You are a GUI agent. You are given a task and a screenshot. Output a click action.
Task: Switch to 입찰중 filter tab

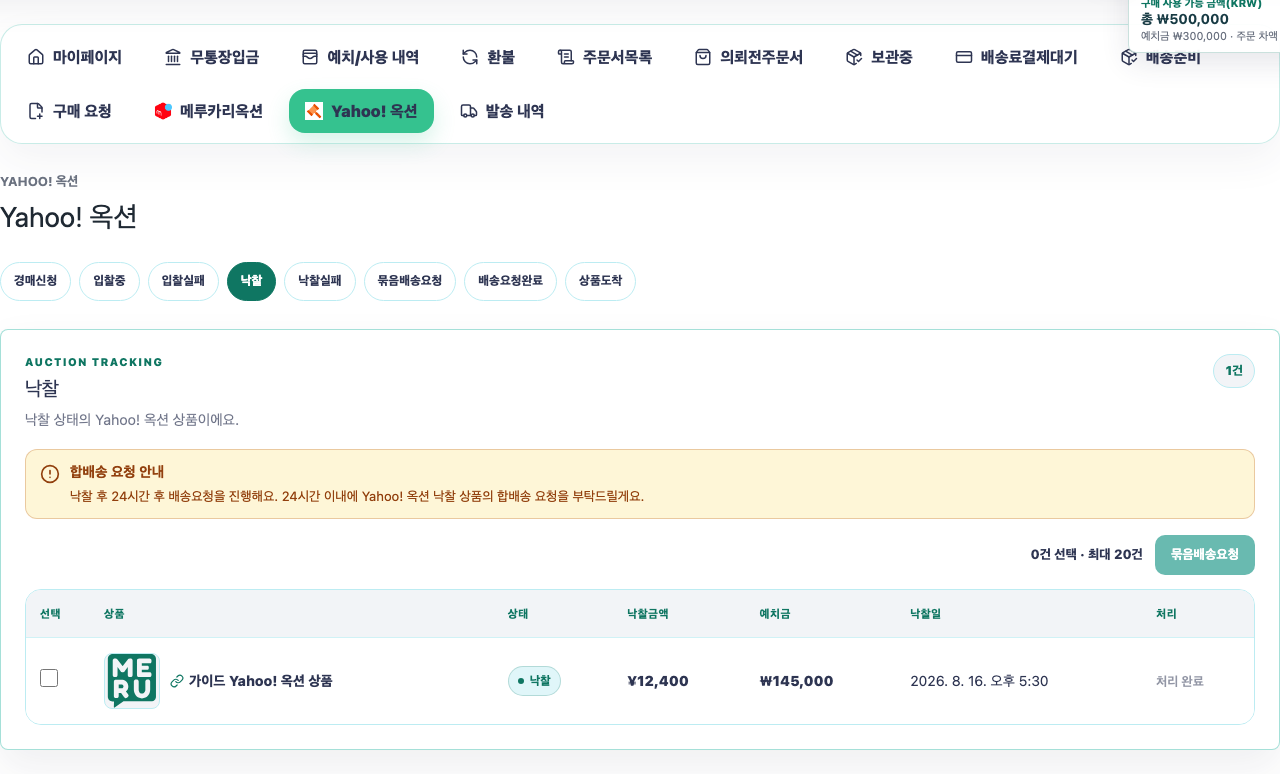click(109, 281)
